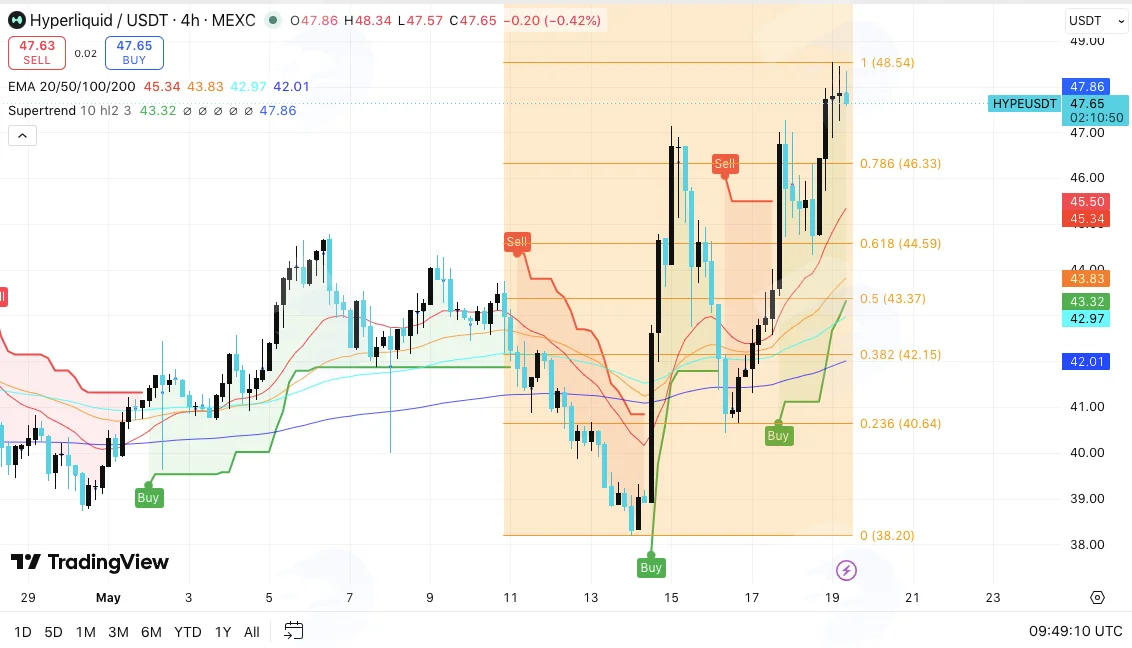Click the Supertrend 47.86 value in legend
This screenshot has height=648, width=1132.
(x=278, y=110)
